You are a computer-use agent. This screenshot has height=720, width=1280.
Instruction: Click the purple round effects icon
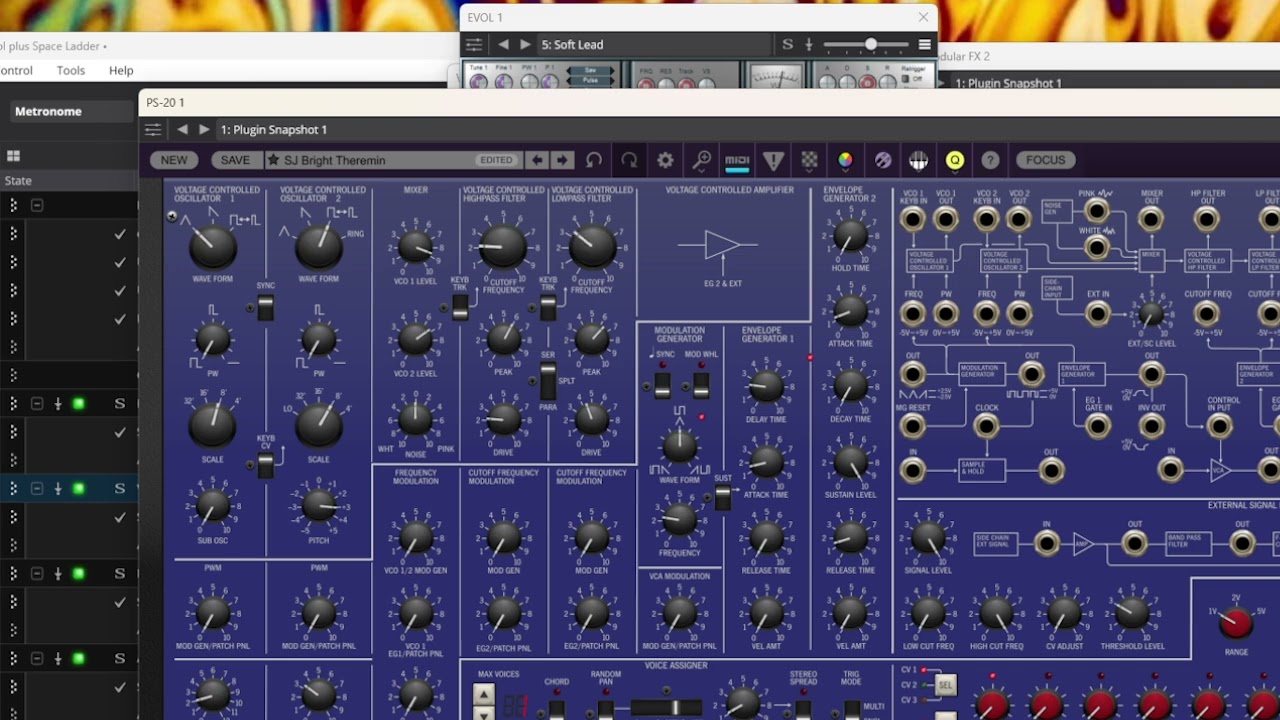883,160
